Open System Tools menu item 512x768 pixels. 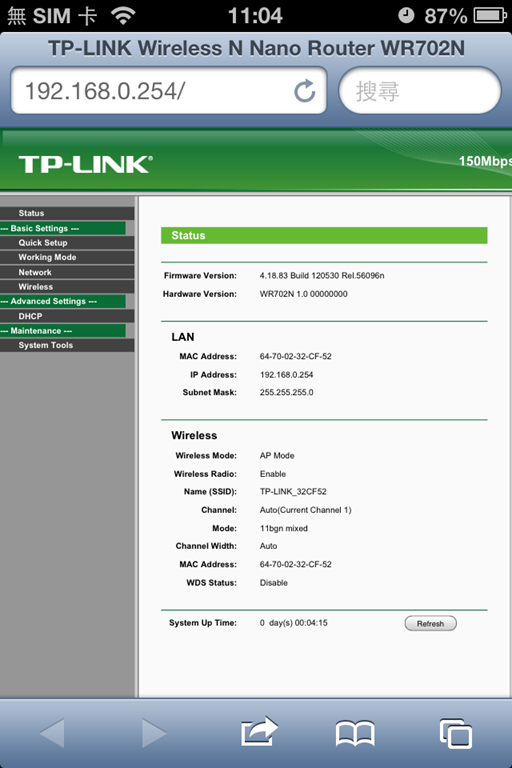67,345
